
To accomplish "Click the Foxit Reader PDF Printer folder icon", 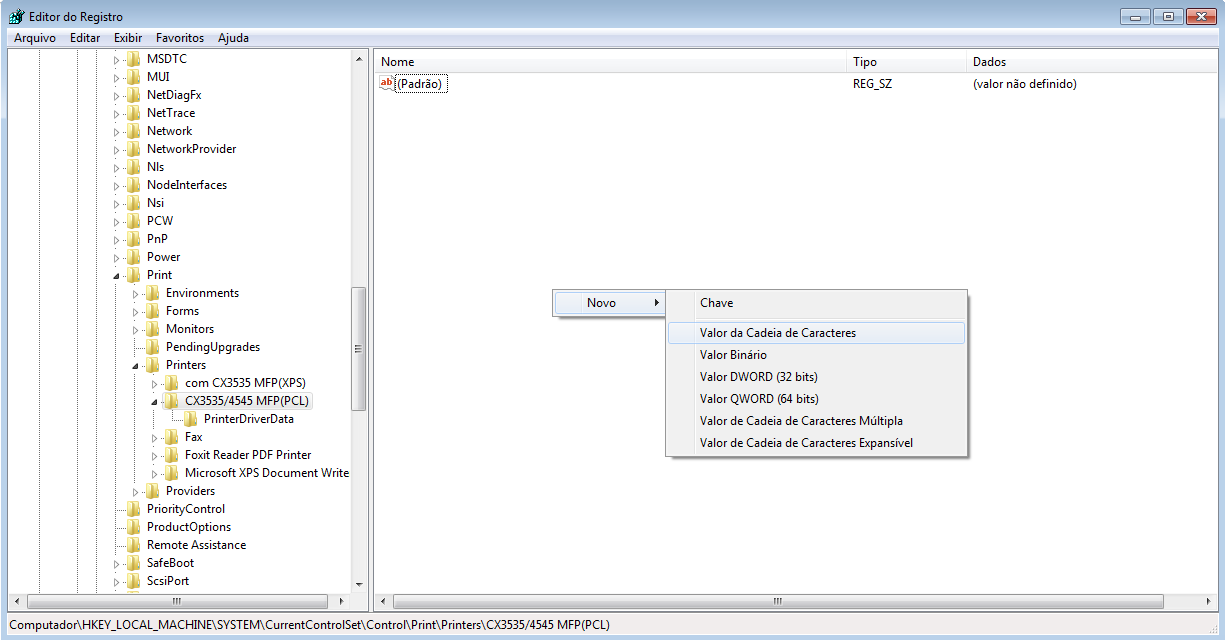I will point(172,455).
